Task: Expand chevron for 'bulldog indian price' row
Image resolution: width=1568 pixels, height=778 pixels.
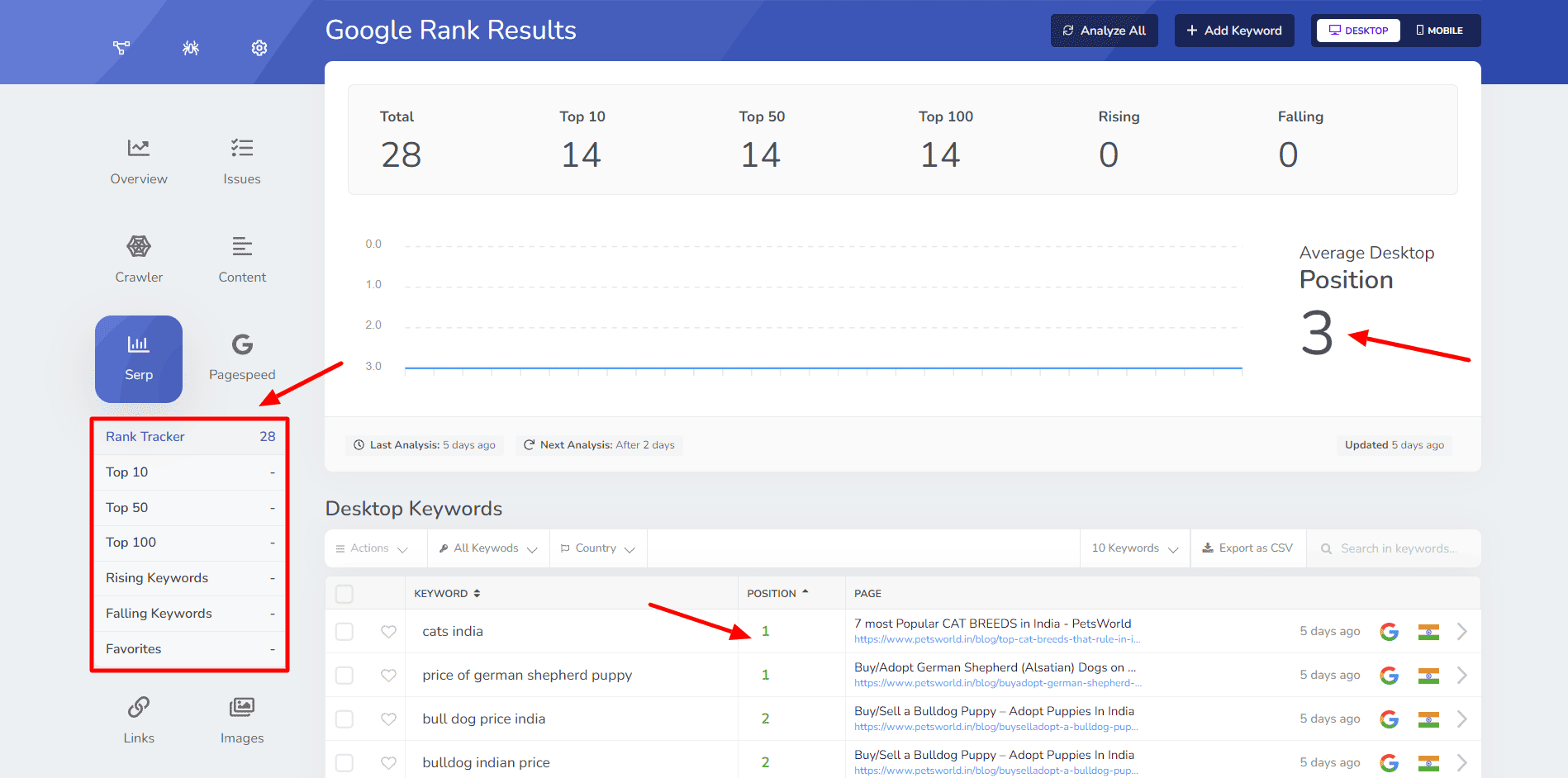Action: pyautogui.click(x=1461, y=763)
